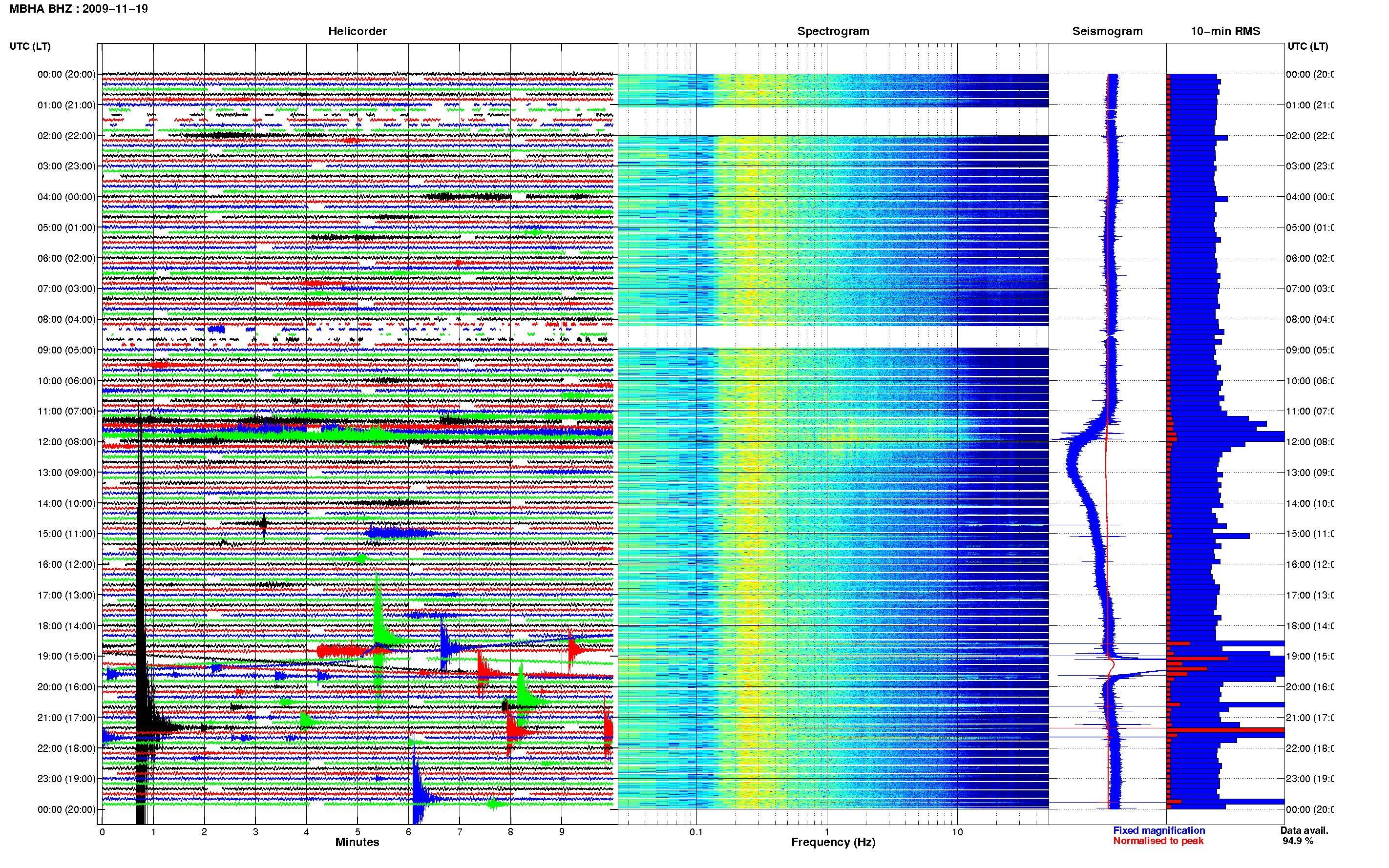Click the 5 tick on Minutes axis
Image resolution: width=1389 pixels, height=868 pixels.
(358, 832)
